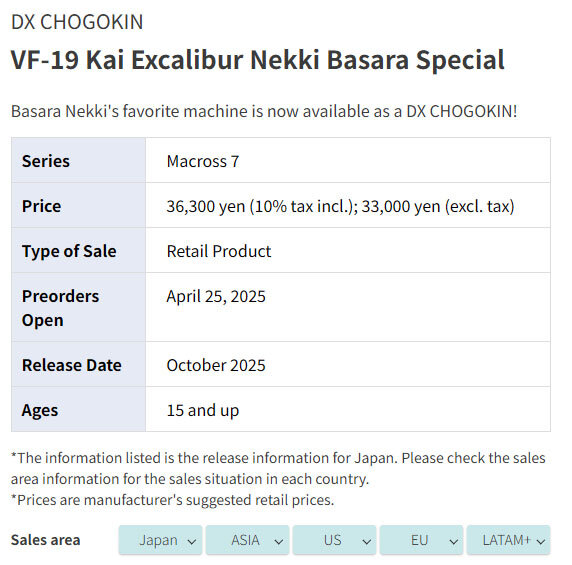Click the arrow icon beside LATAM+
572x565 pixels.
pos(541,542)
